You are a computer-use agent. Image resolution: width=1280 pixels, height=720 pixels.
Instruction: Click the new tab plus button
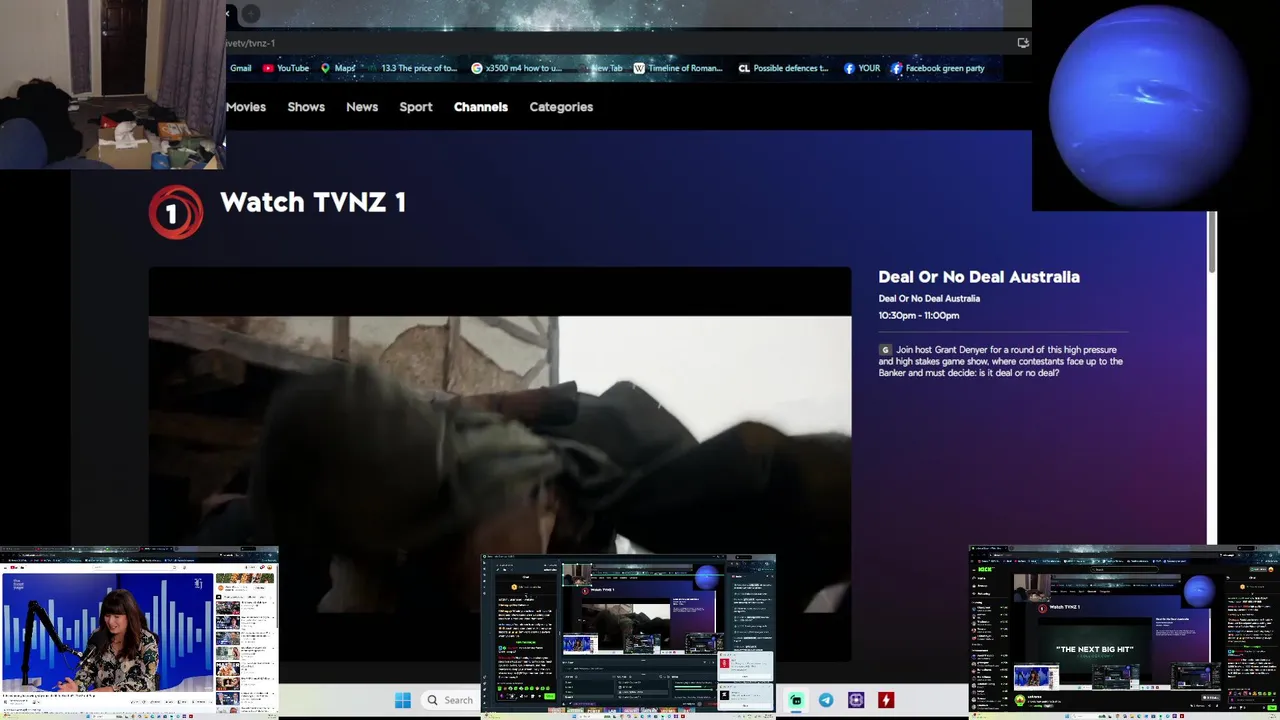[x=251, y=13]
